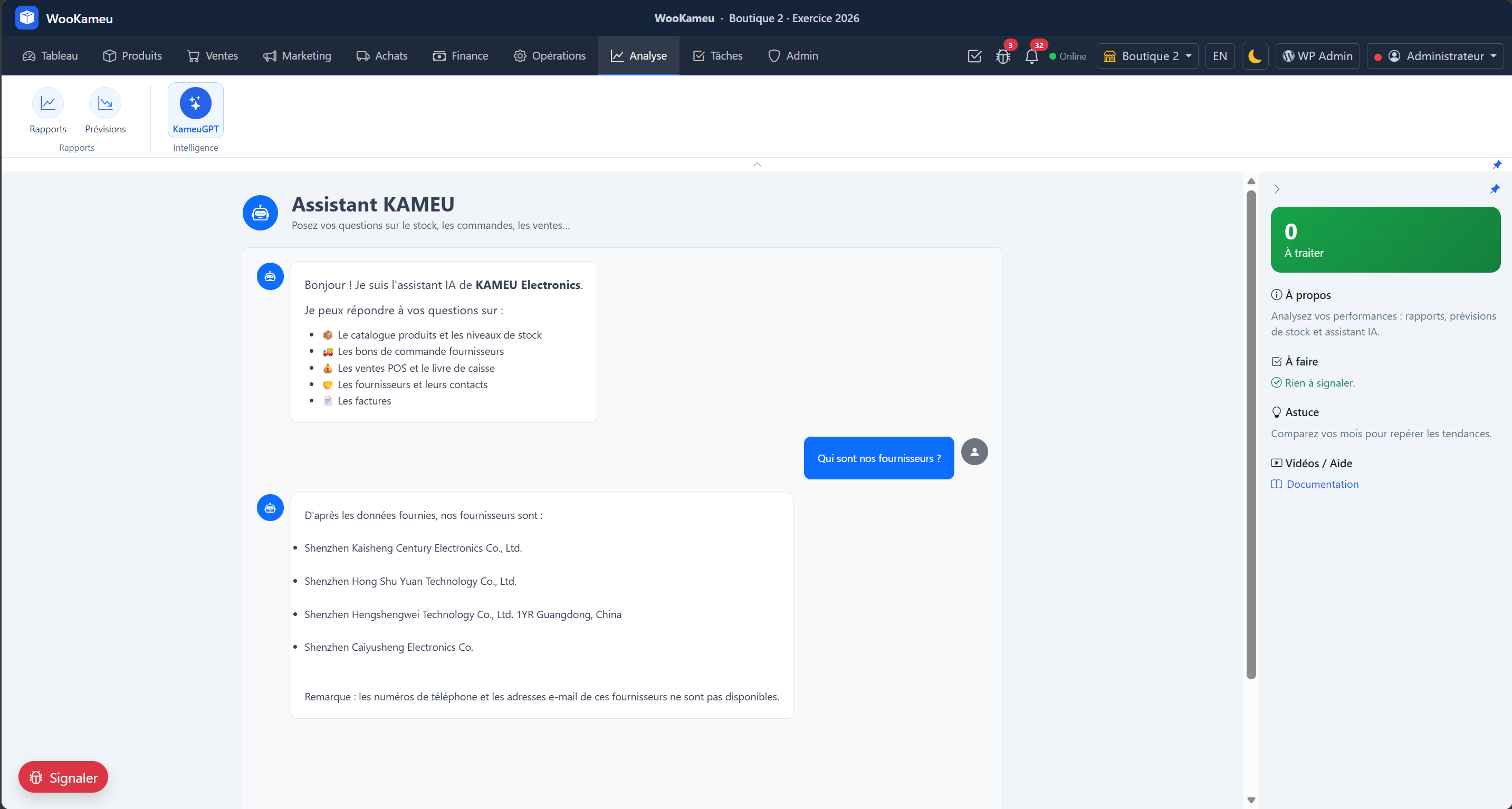Click the green À traiter counter card

point(1386,239)
